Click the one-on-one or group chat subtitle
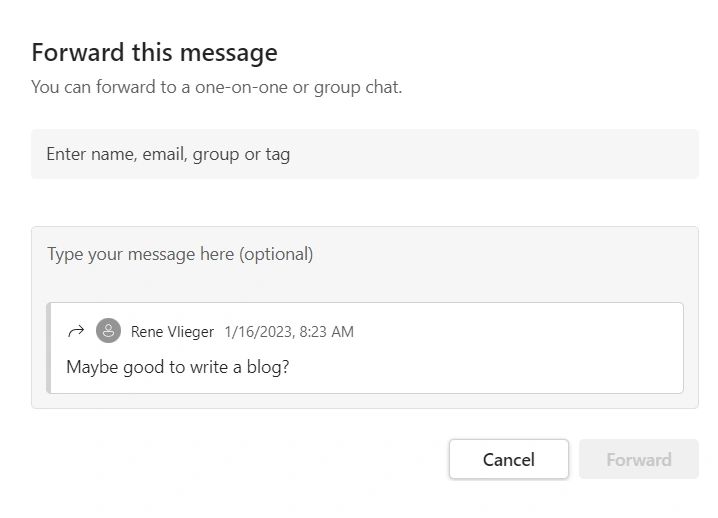Screen dimensions: 718x518 click(x=216, y=87)
